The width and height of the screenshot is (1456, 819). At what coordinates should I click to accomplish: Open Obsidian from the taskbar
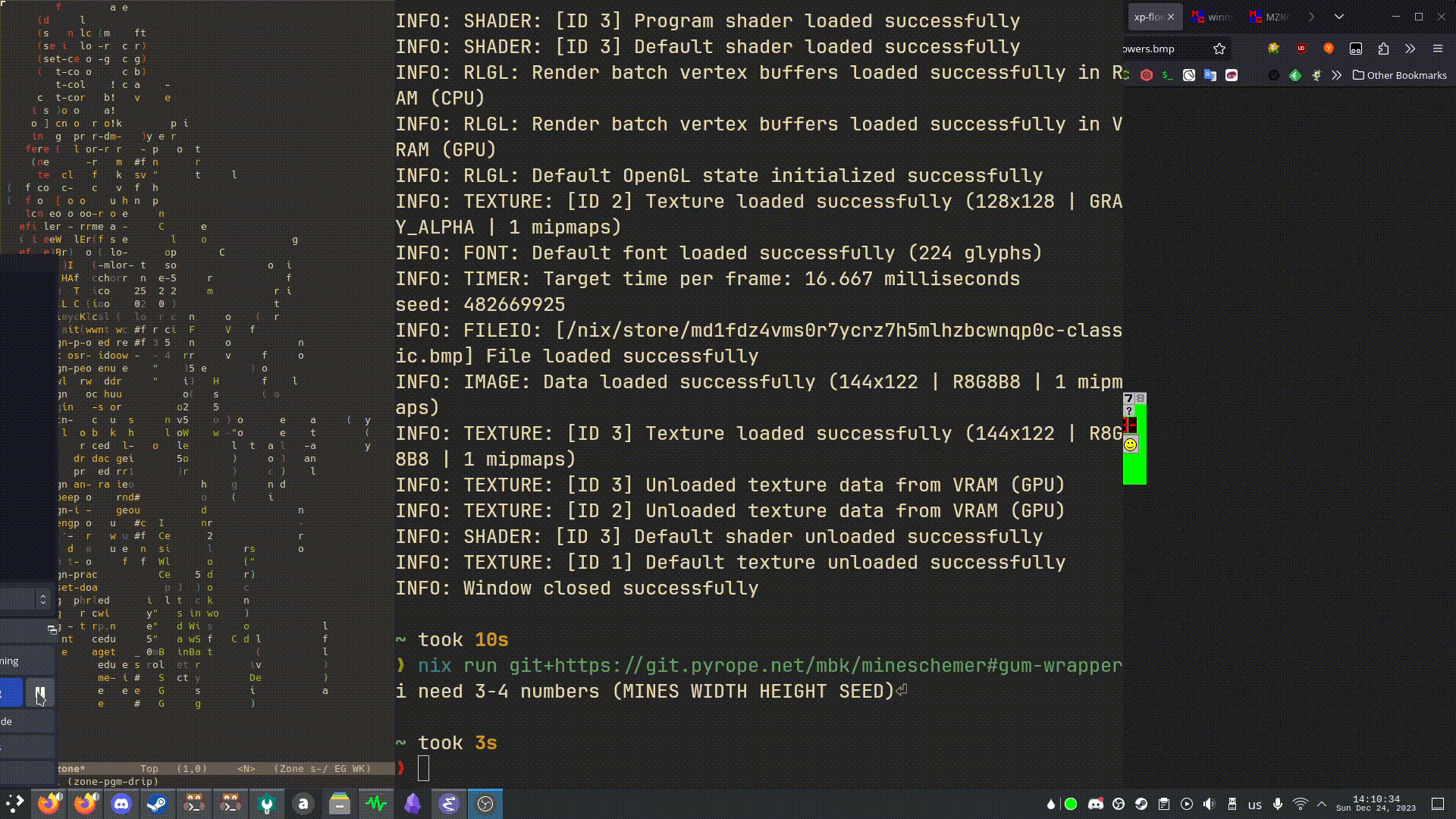413,804
